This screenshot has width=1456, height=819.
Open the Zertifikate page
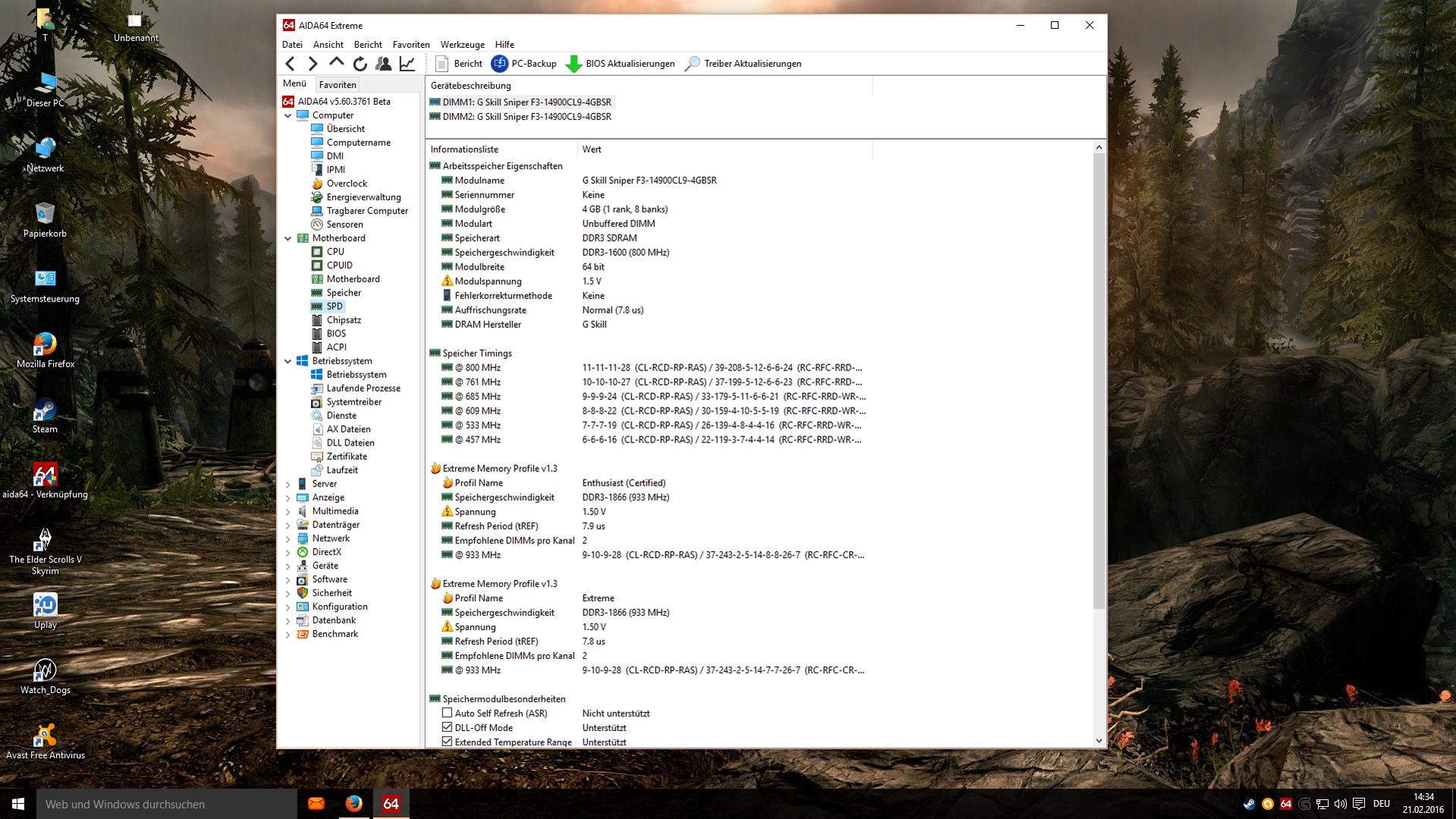click(347, 457)
